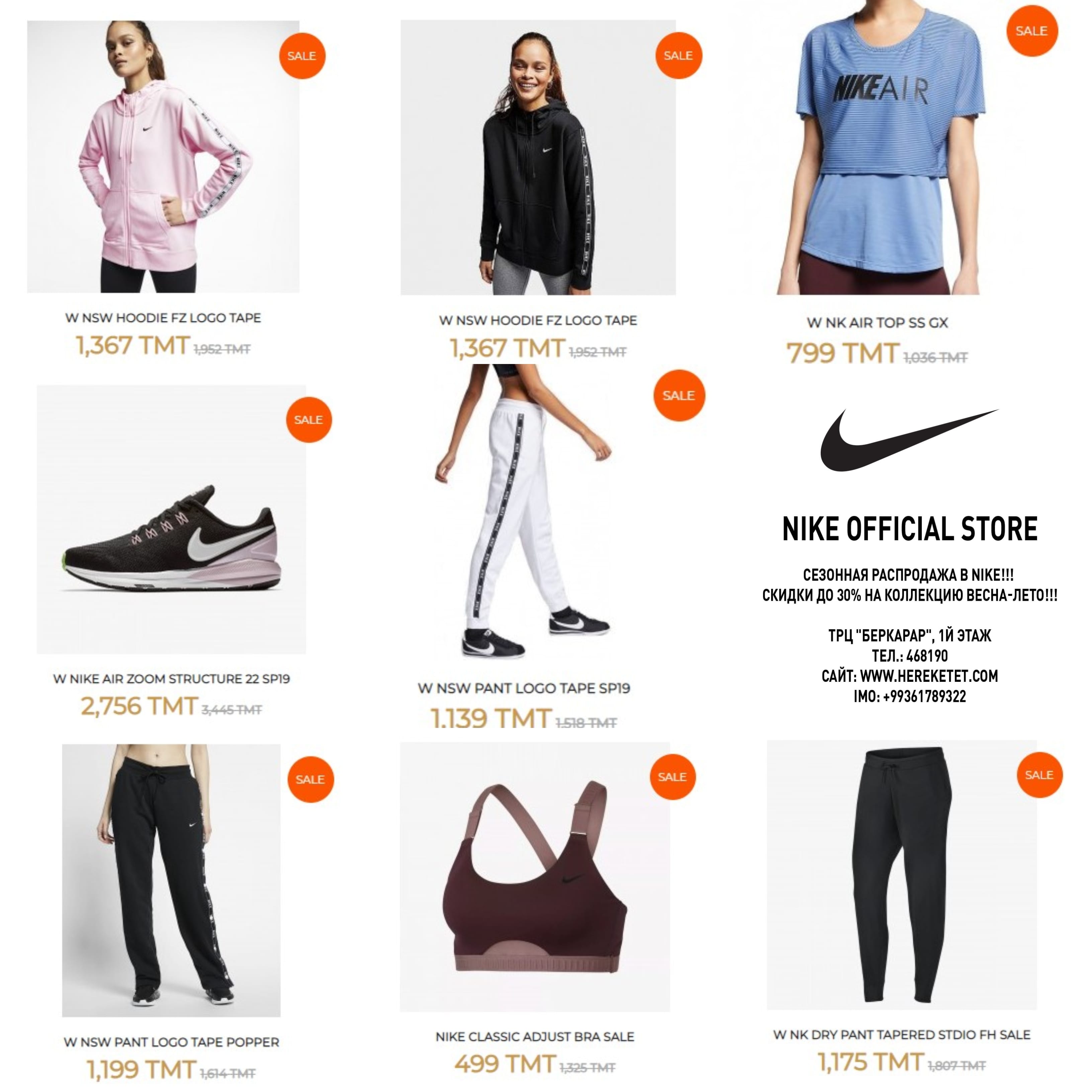1092x1092 pixels.
Task: Click the 2,756 TMT sneaker price
Action: point(139,706)
